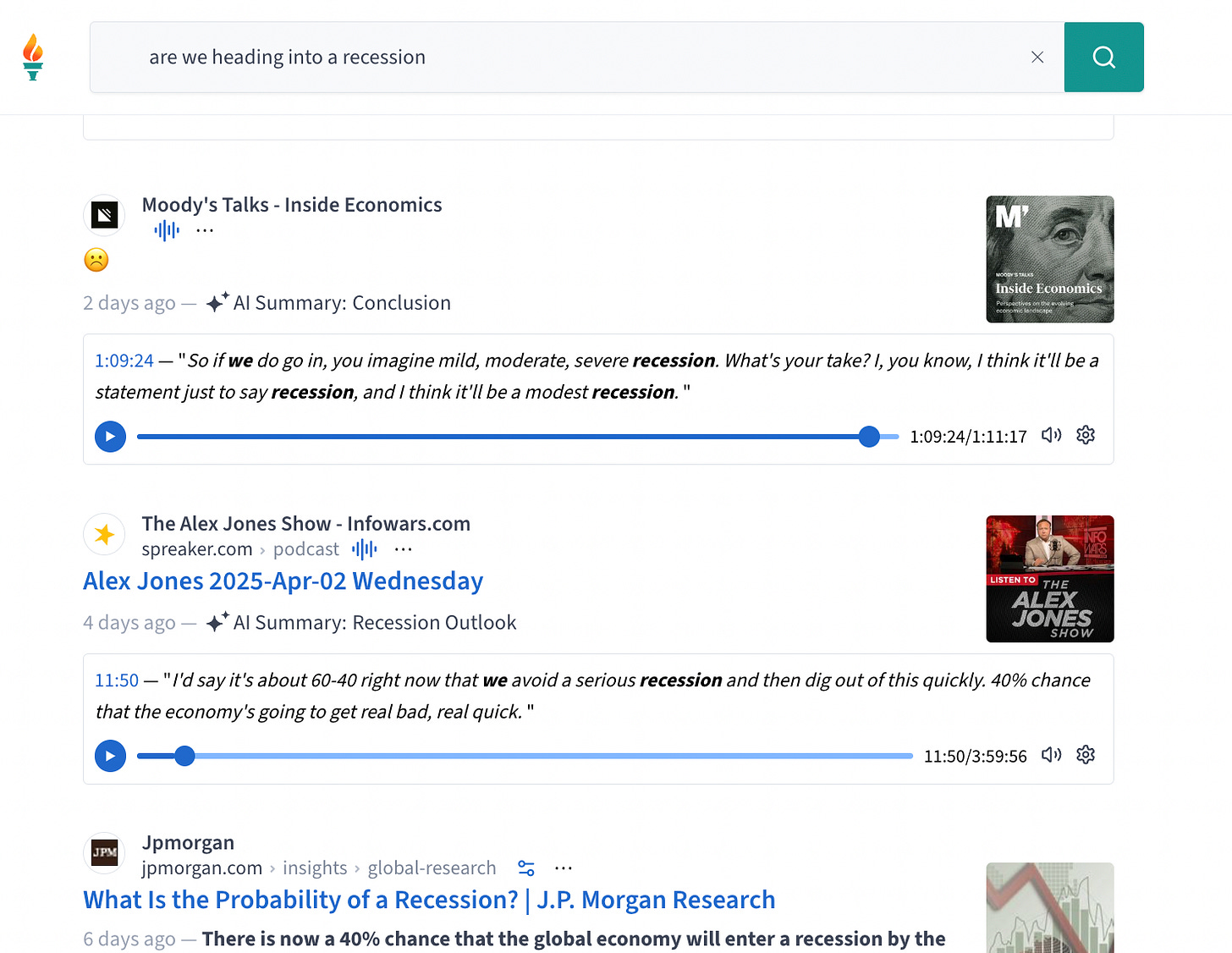Open settings gear on Moody's Talks player

(1086, 435)
